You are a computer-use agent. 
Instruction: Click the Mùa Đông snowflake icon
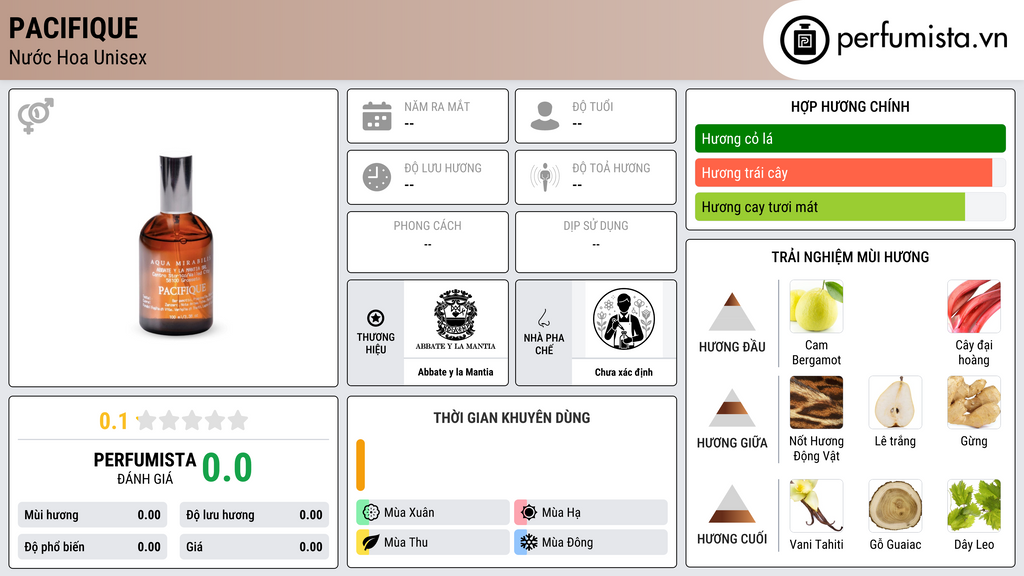529,542
